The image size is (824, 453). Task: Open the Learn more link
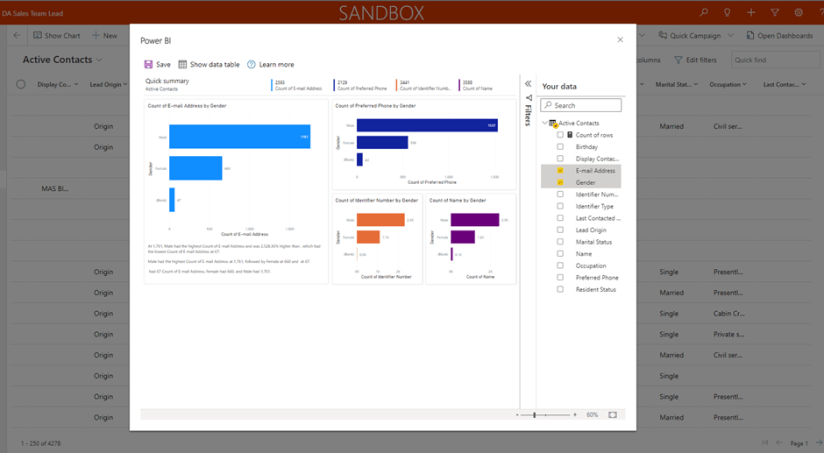coord(276,65)
